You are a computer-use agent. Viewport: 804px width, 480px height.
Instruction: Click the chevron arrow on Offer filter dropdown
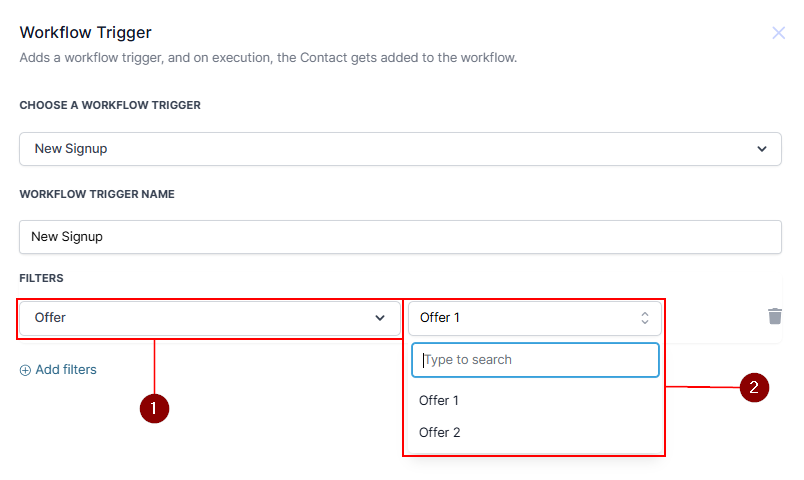[x=380, y=318]
